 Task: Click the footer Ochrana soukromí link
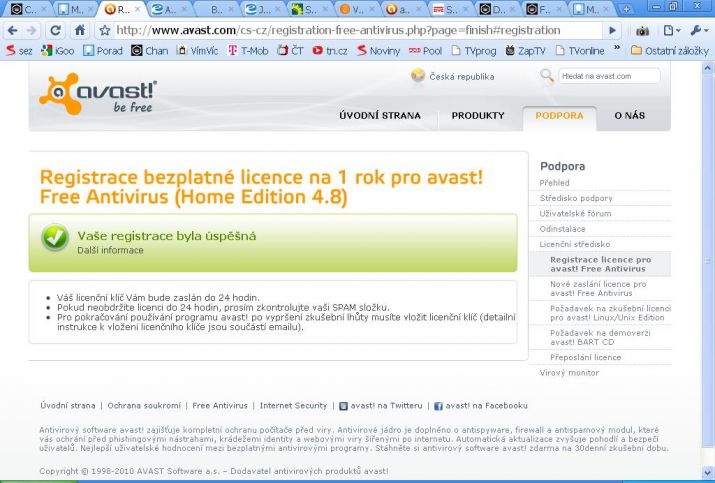[x=144, y=405]
